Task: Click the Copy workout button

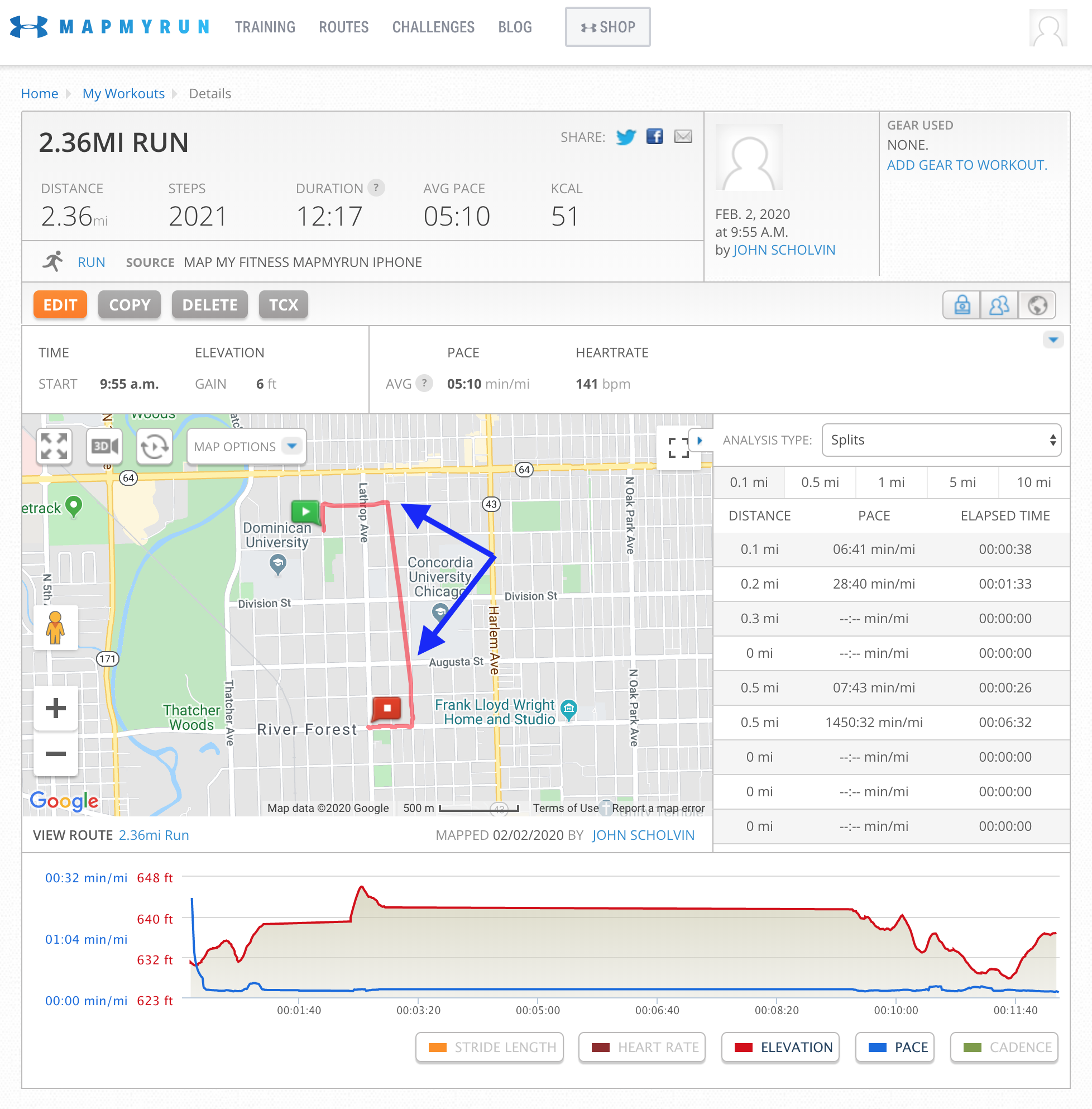Action: (x=129, y=305)
